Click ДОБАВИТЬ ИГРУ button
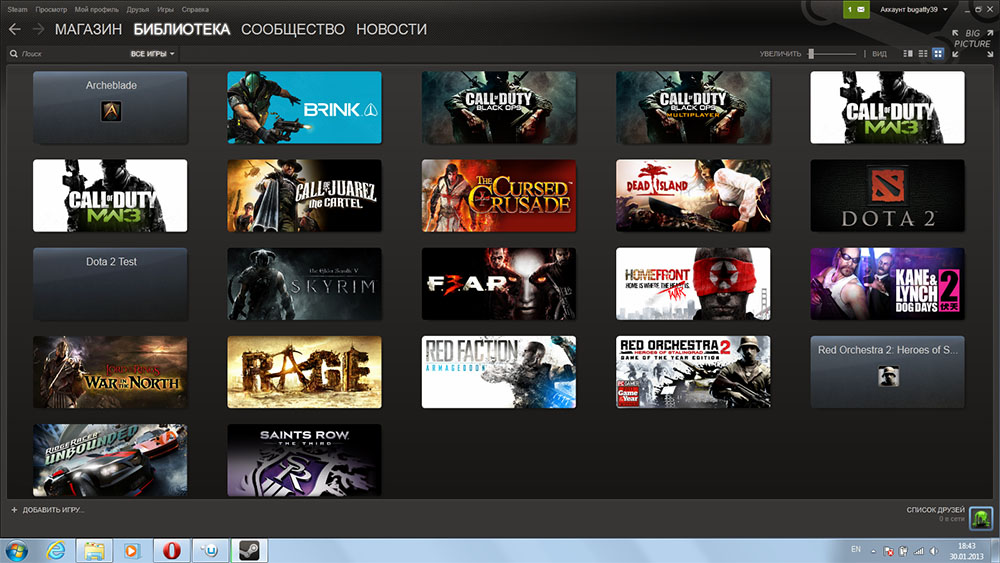The image size is (1000, 563). click(x=48, y=510)
